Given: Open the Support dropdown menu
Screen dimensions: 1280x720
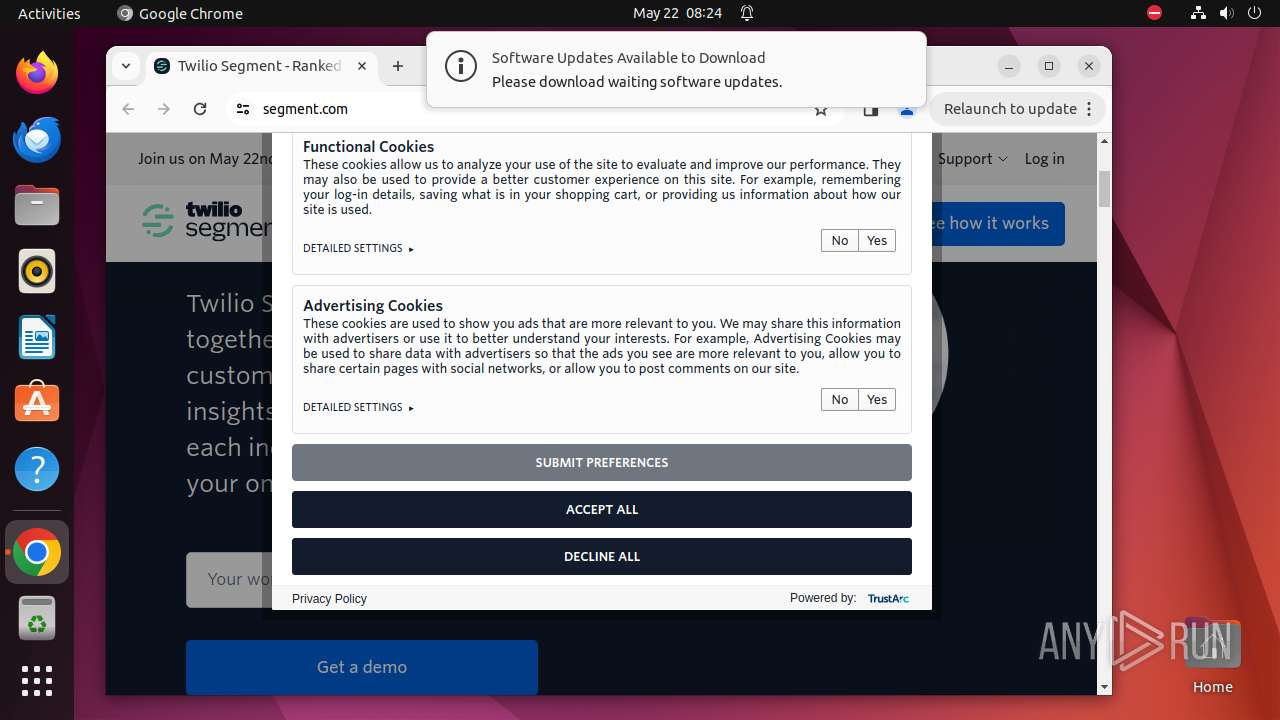Looking at the screenshot, I should click(x=972, y=159).
